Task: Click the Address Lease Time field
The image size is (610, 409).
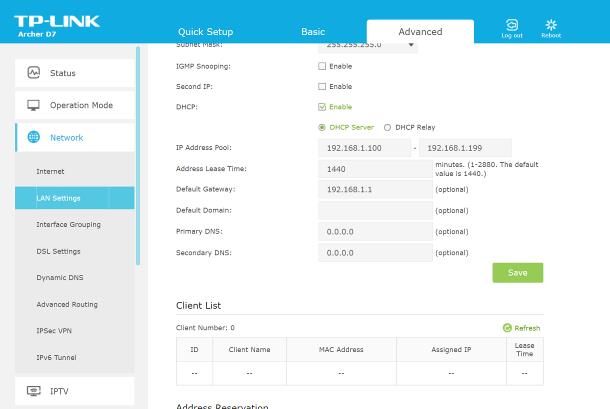Action: 375,169
